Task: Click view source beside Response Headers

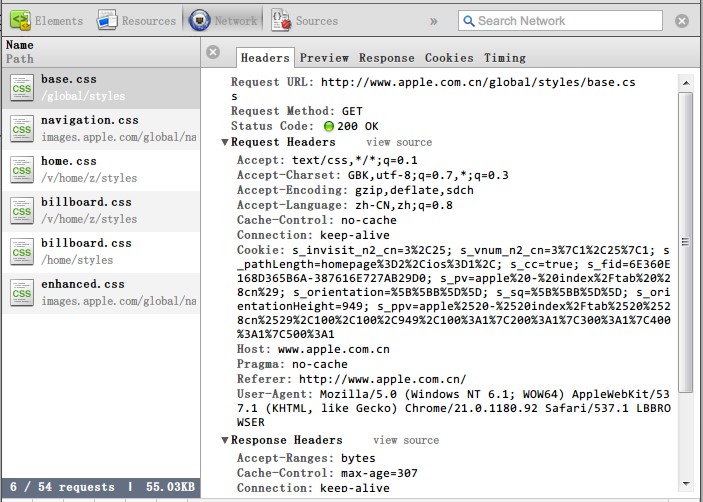Action: click(x=406, y=440)
